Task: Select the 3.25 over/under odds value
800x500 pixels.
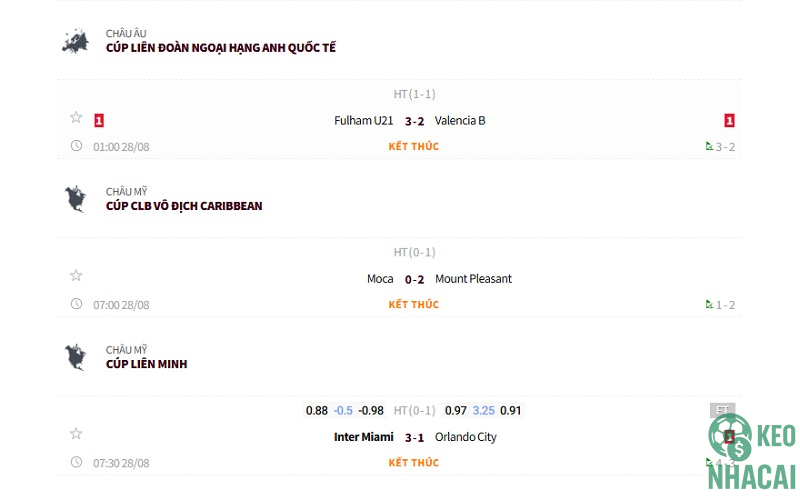Action: 483,410
